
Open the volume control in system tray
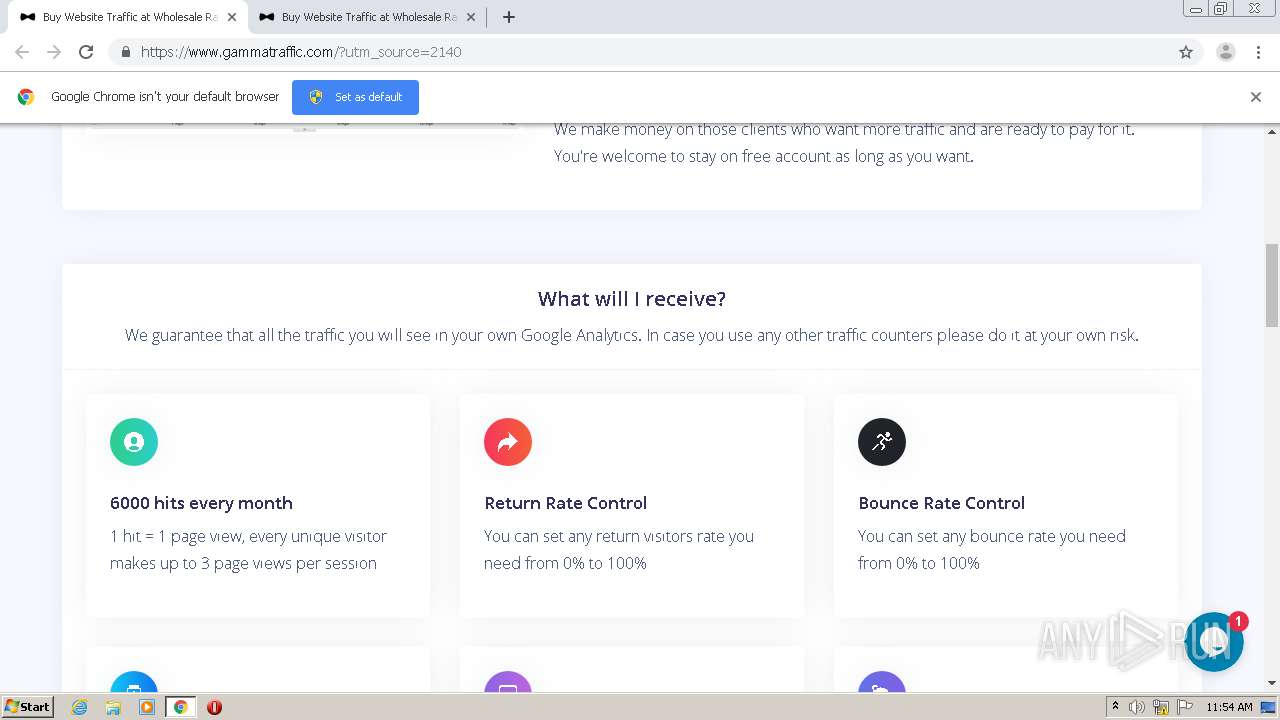tap(1137, 707)
